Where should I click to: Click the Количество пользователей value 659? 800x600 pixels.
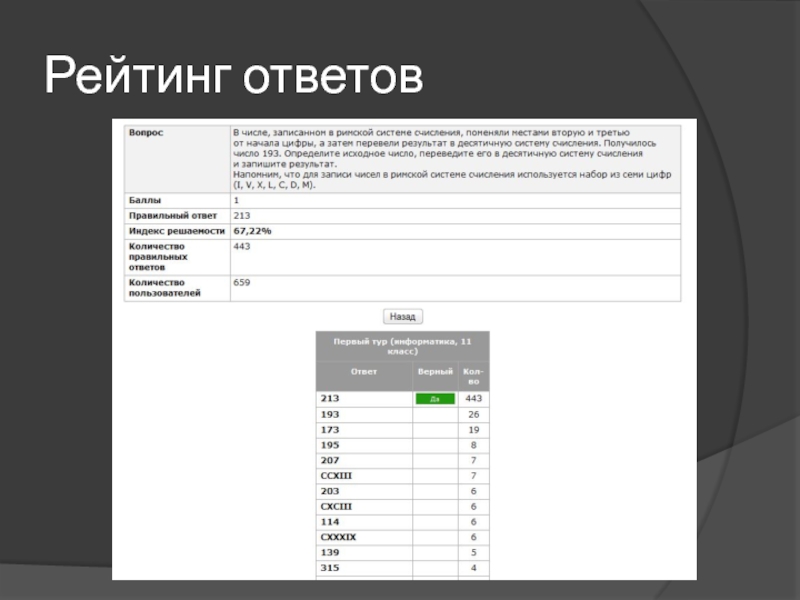pos(242,282)
